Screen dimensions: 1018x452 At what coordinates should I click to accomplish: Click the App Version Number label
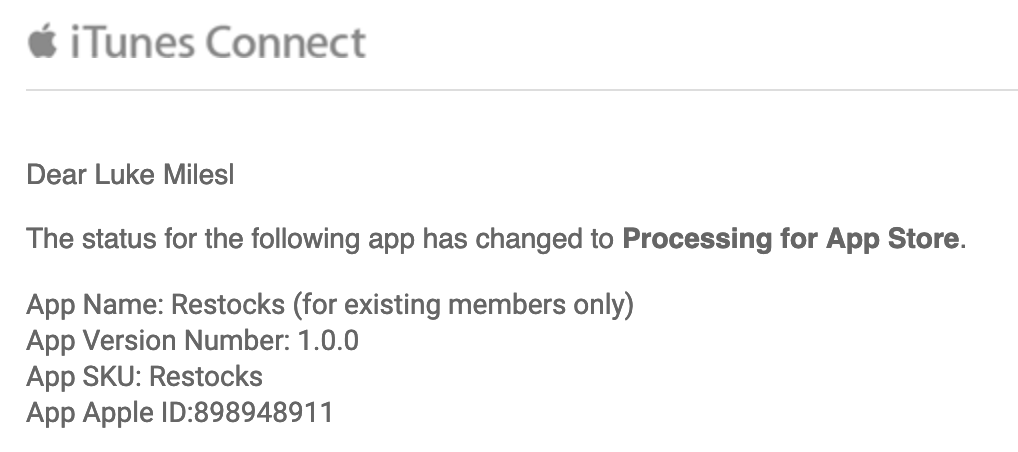[158, 340]
